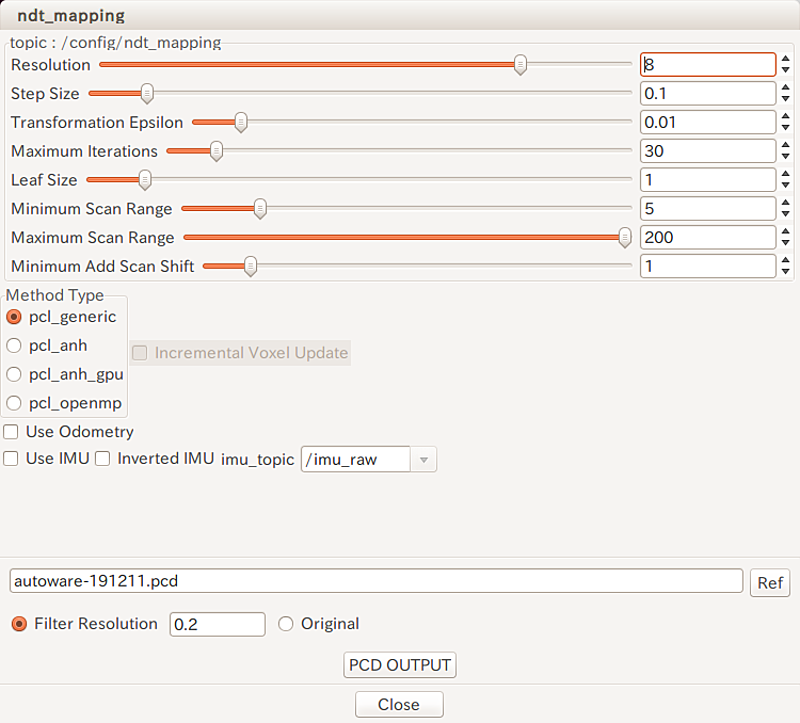Viewport: 800px width, 723px height.
Task: Decrease Step Size with the down arrow
Action: tap(786, 99)
